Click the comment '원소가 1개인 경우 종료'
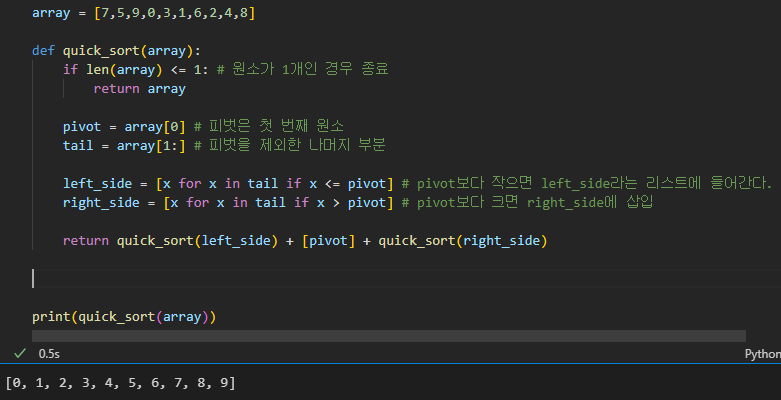Viewport: 781px width, 400px height. pos(302,69)
